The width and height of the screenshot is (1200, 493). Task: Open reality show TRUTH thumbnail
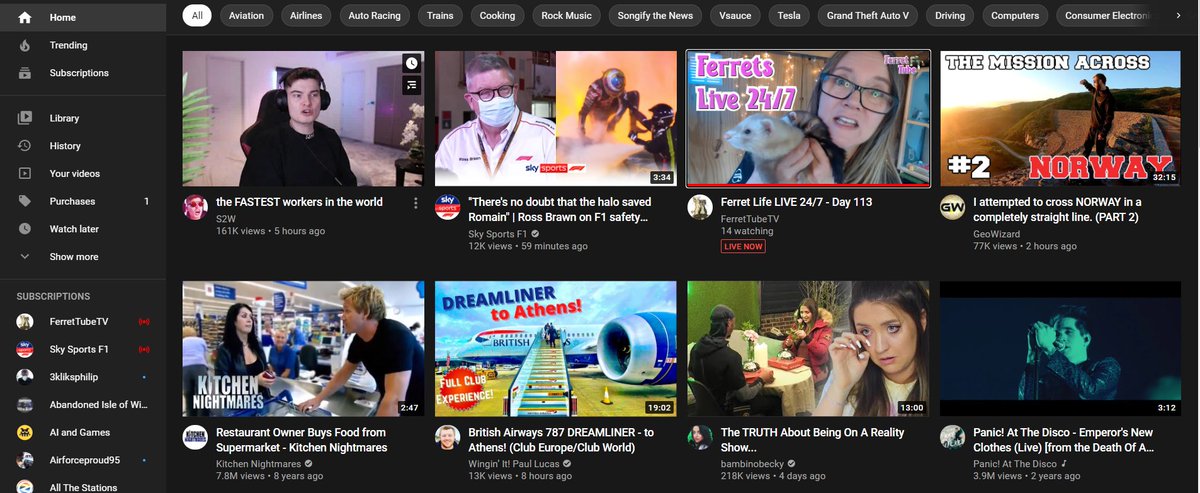point(808,349)
